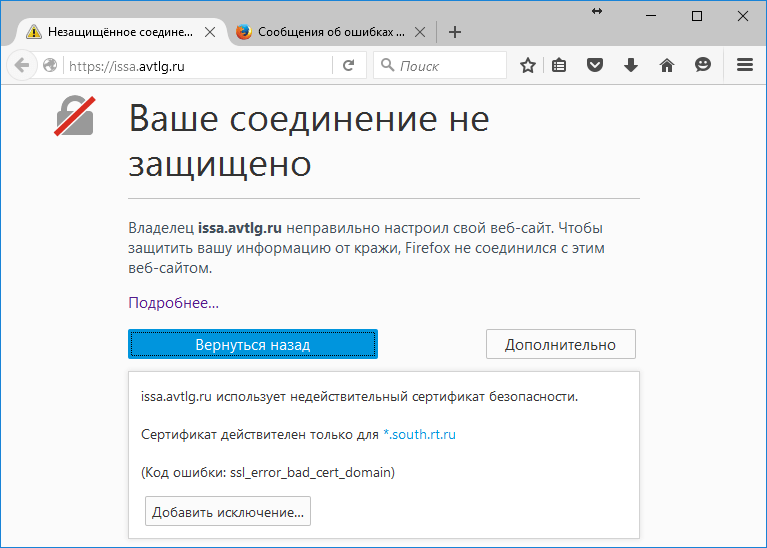Bookmark this page with star icon
Viewport: 767px width, 548px height.
coord(528,65)
